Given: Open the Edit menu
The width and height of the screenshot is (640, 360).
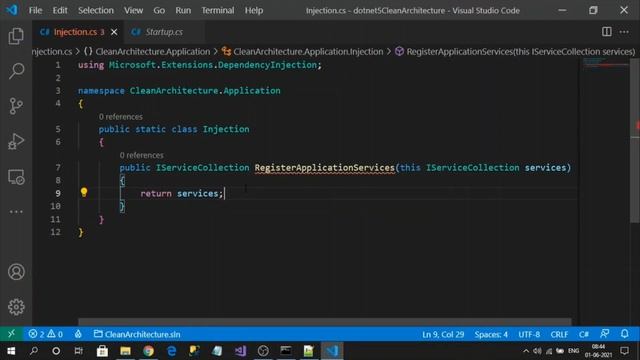Looking at the screenshot, I should point(60,10).
